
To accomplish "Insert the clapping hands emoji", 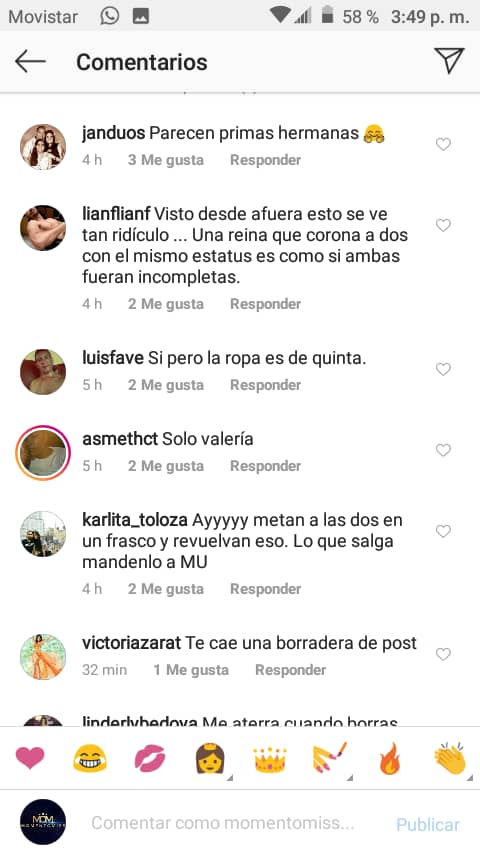I will pyautogui.click(x=451, y=758).
